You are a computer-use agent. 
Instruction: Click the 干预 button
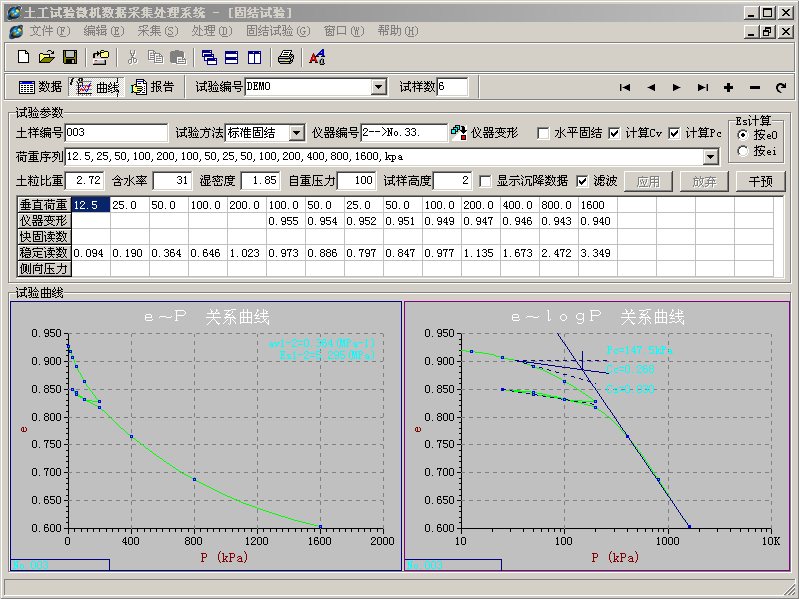coord(760,181)
